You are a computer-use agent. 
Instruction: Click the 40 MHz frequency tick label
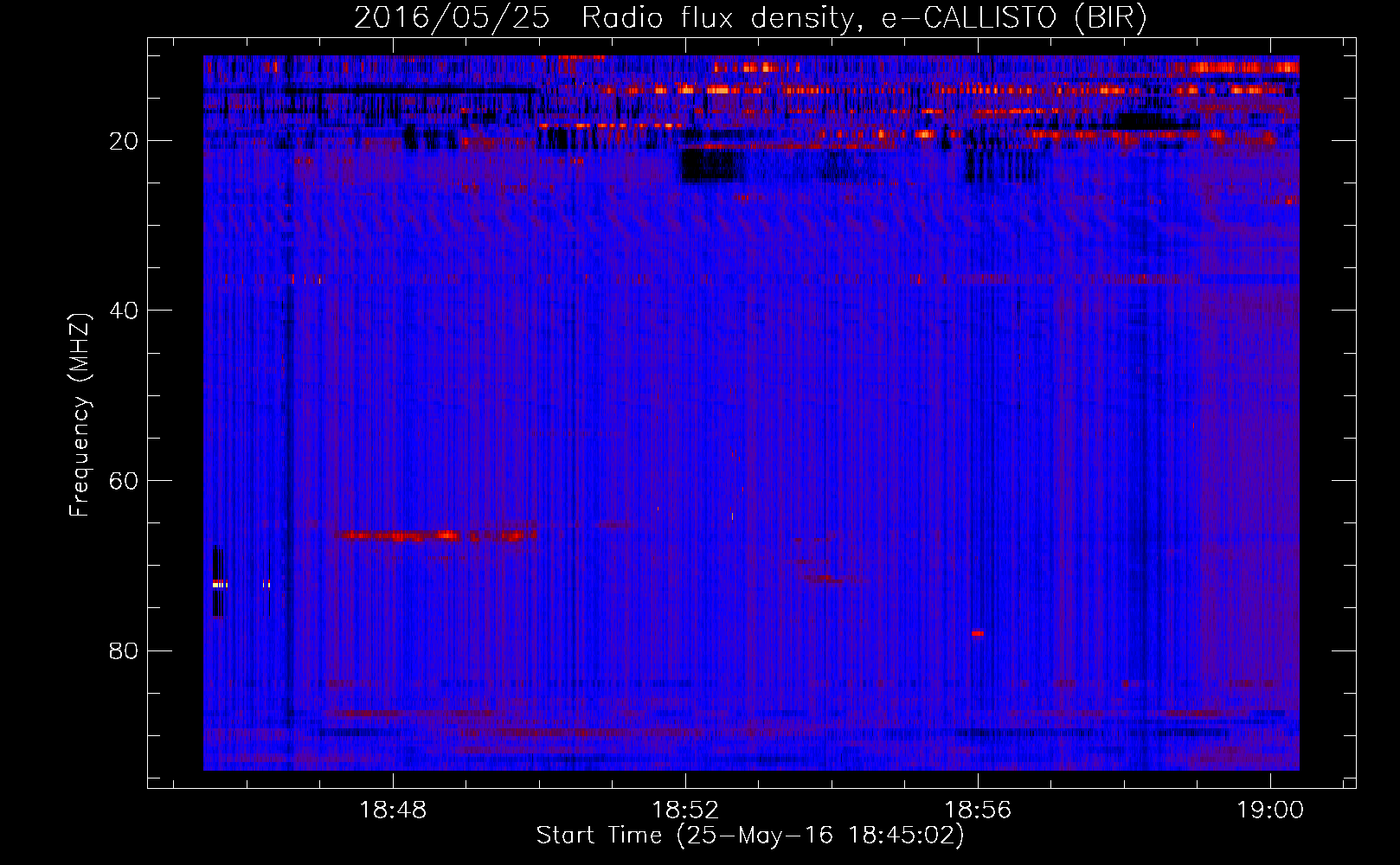(x=124, y=311)
